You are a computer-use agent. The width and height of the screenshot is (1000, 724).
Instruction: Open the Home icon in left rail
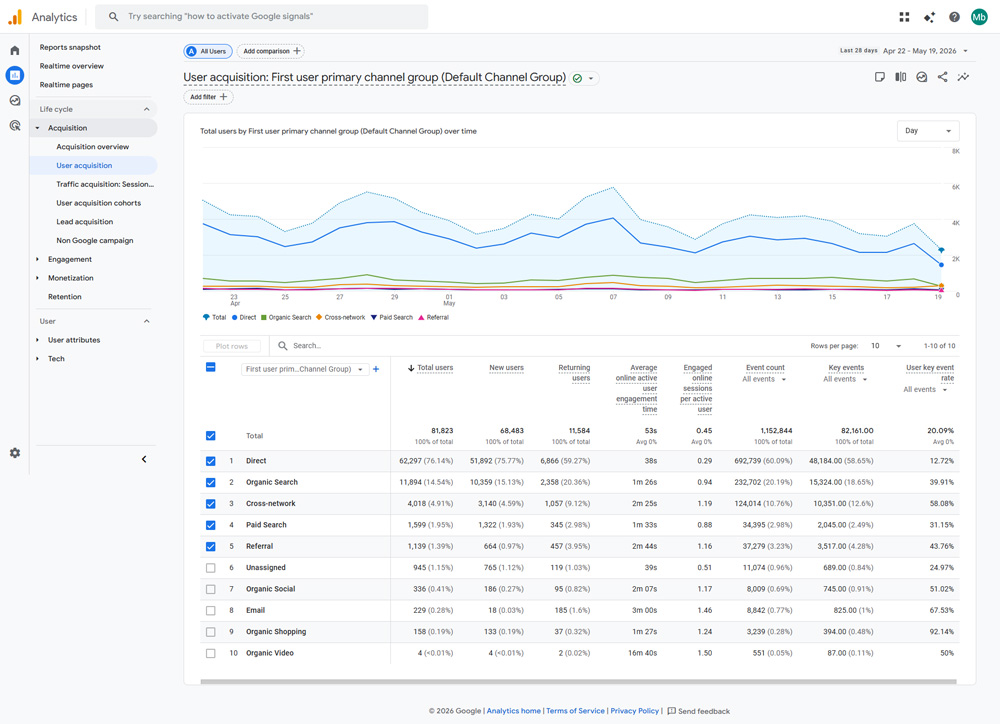(15, 50)
